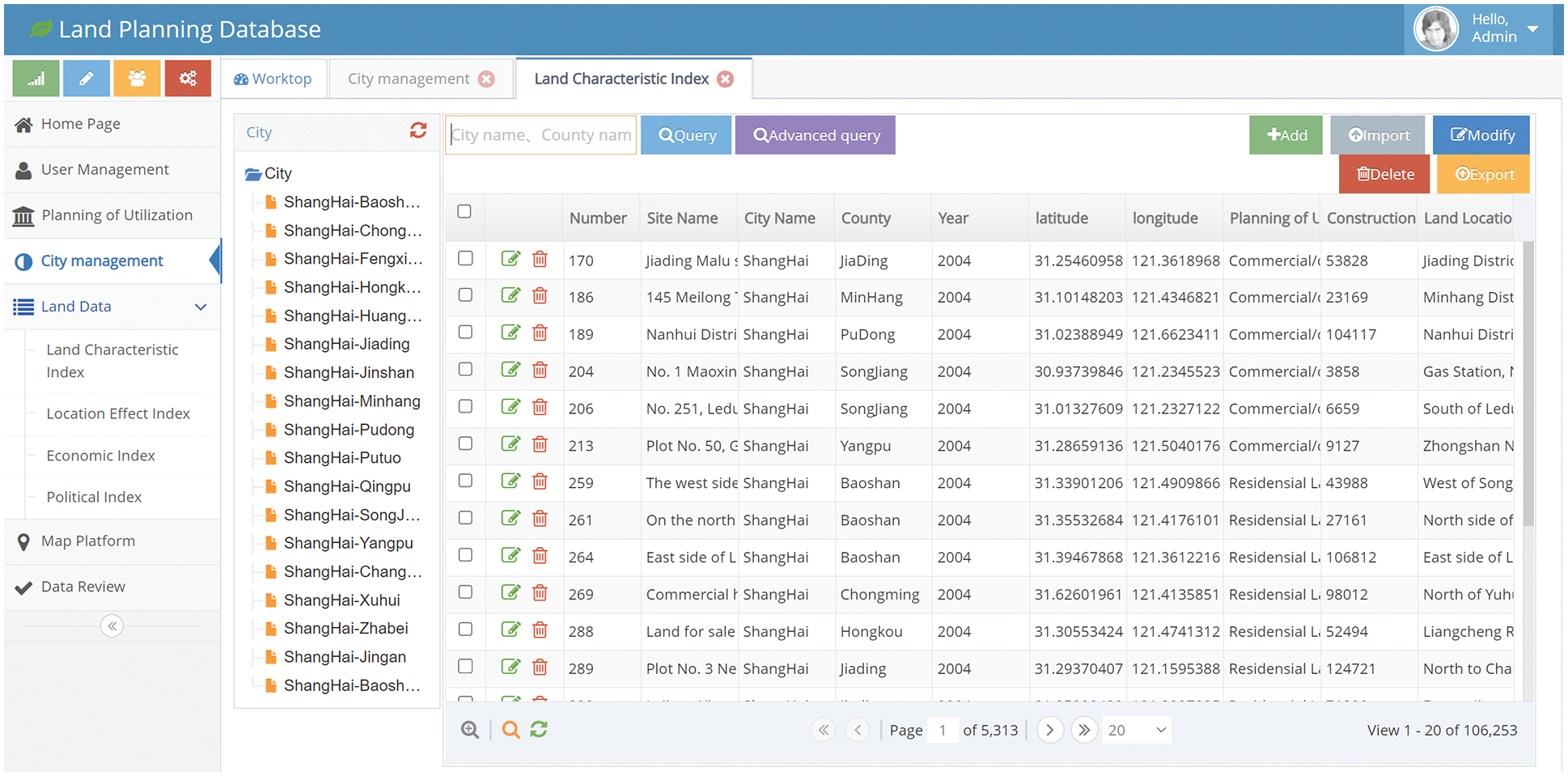The width and height of the screenshot is (1568, 776).
Task: Switch to the Worktop tab
Action: (273, 78)
